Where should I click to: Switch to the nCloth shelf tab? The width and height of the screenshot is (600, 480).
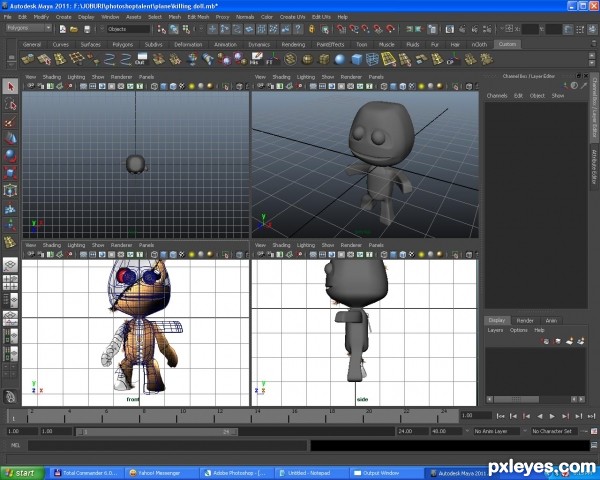point(479,44)
